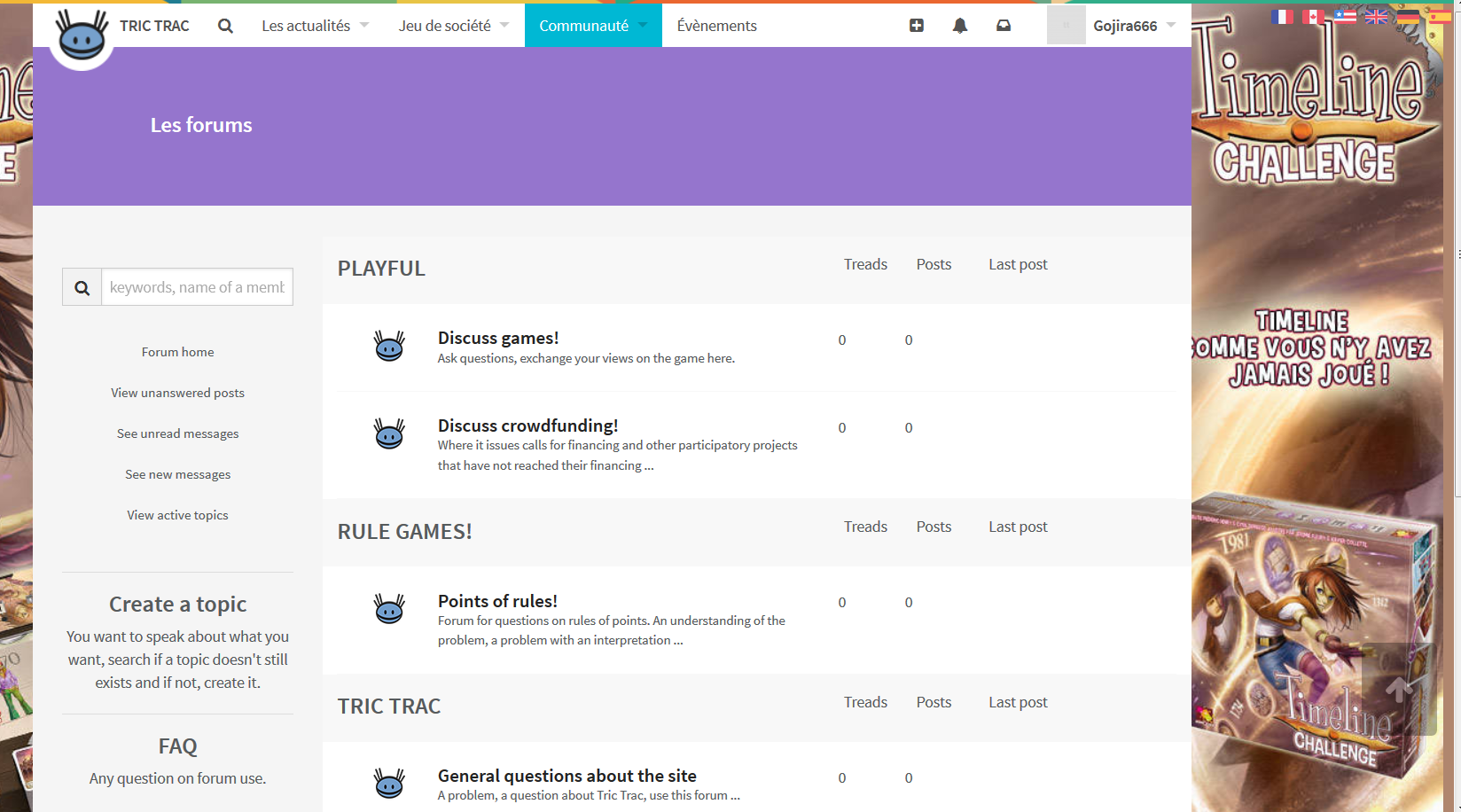The height and width of the screenshot is (812, 1461).
Task: Click Posts header in RULE GAMES! section
Action: [x=934, y=527]
